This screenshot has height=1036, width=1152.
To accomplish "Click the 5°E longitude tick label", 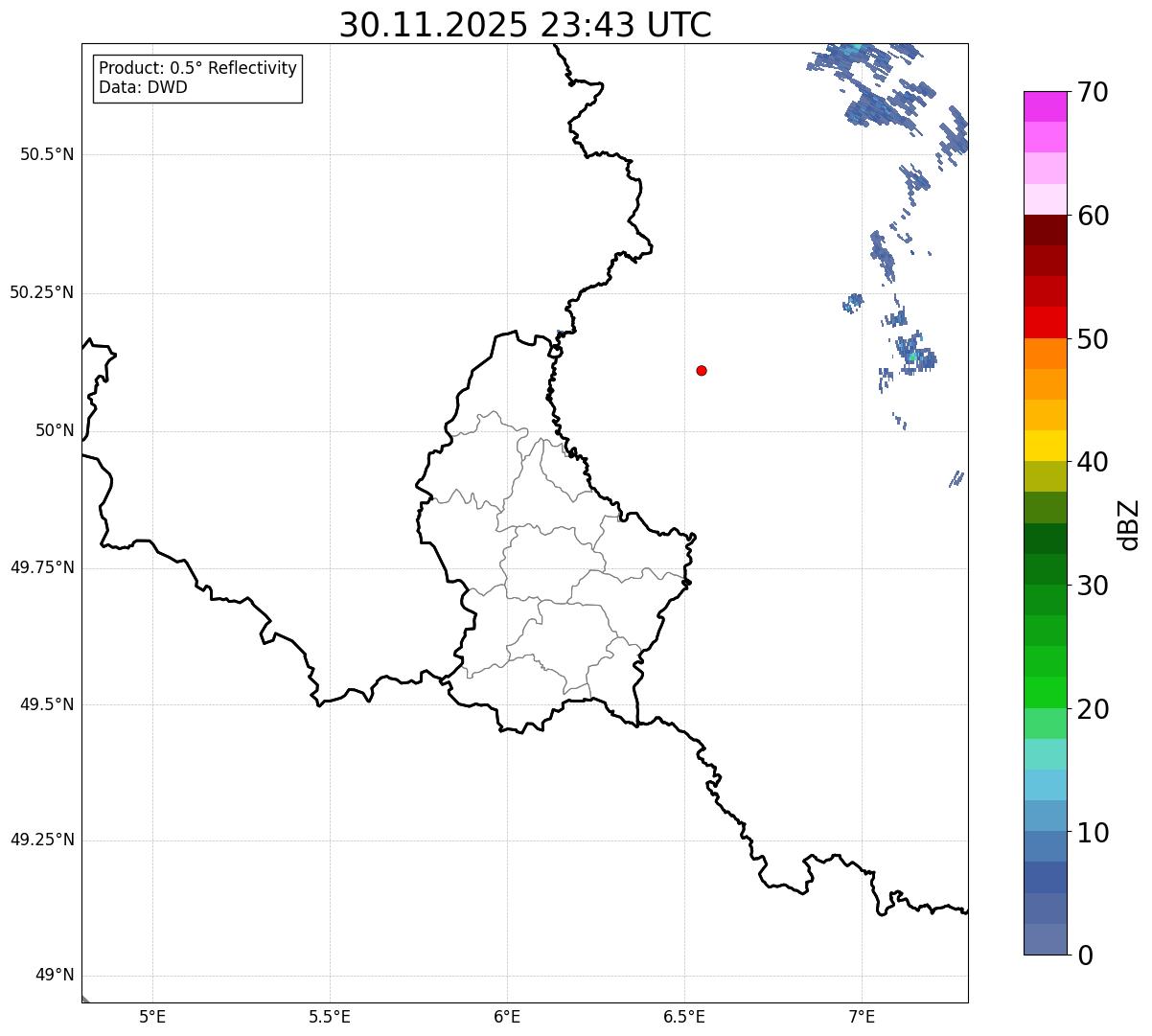I will pos(152,1016).
